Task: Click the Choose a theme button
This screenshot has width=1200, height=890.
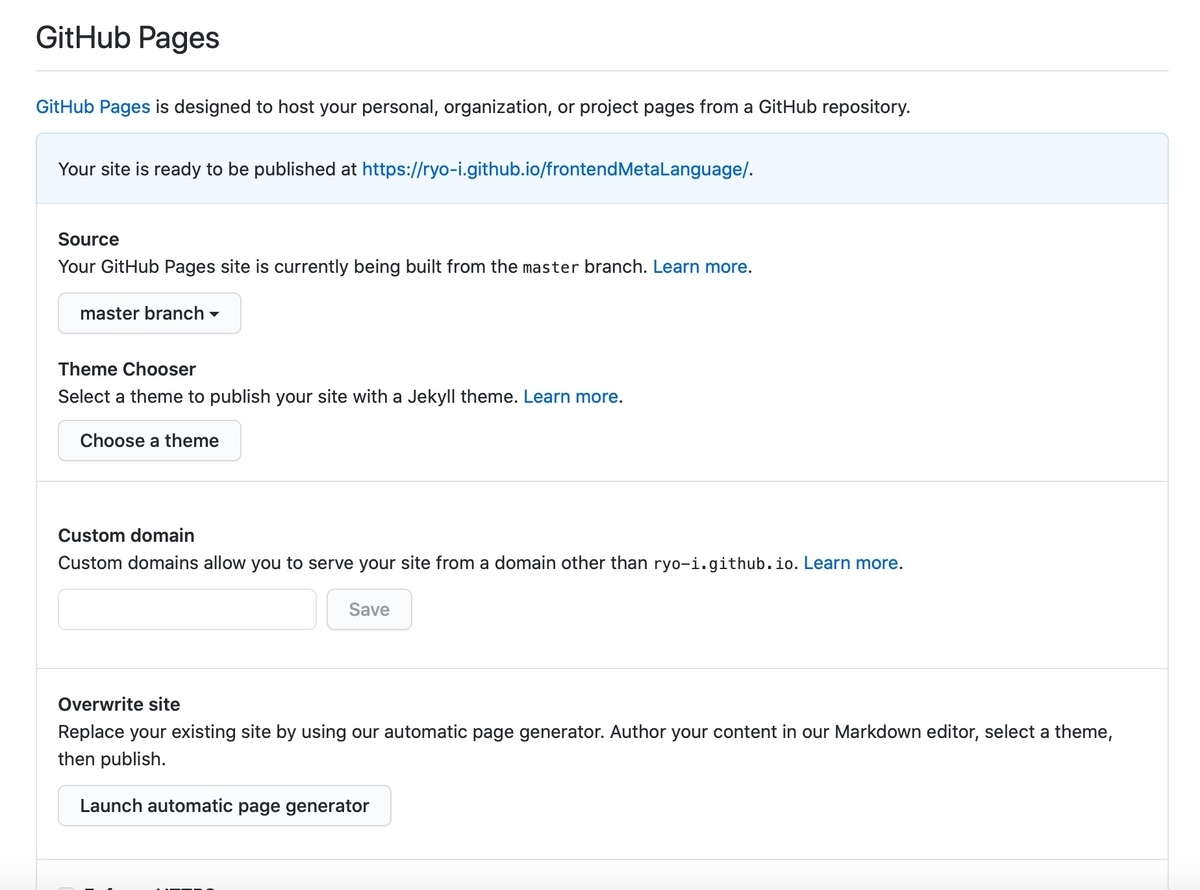Action: click(149, 441)
